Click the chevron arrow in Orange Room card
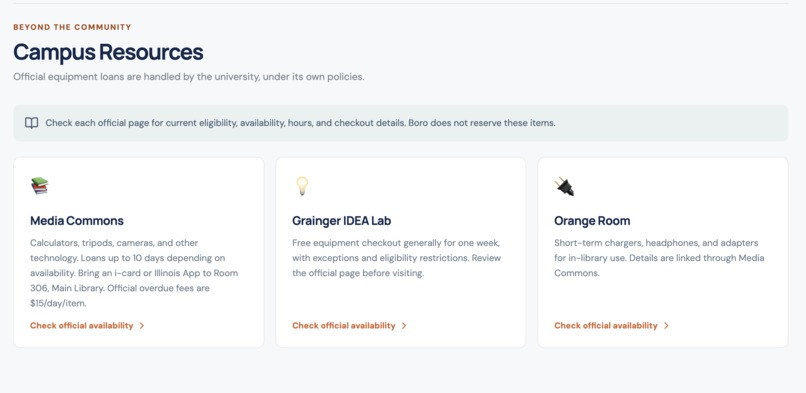 (x=666, y=326)
